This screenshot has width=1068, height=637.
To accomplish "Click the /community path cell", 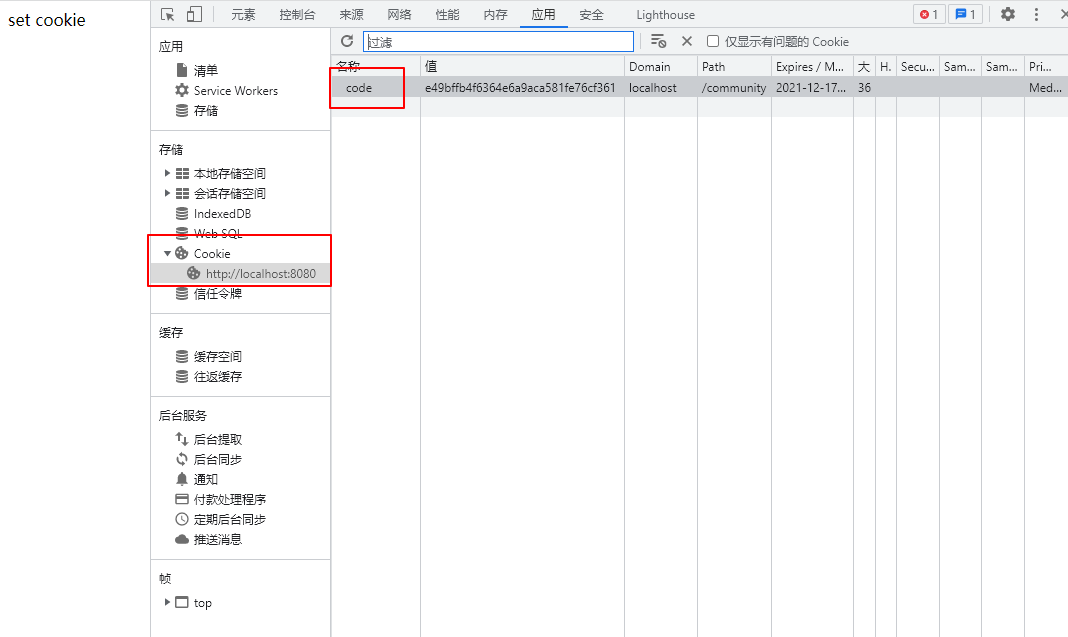I will [x=734, y=88].
